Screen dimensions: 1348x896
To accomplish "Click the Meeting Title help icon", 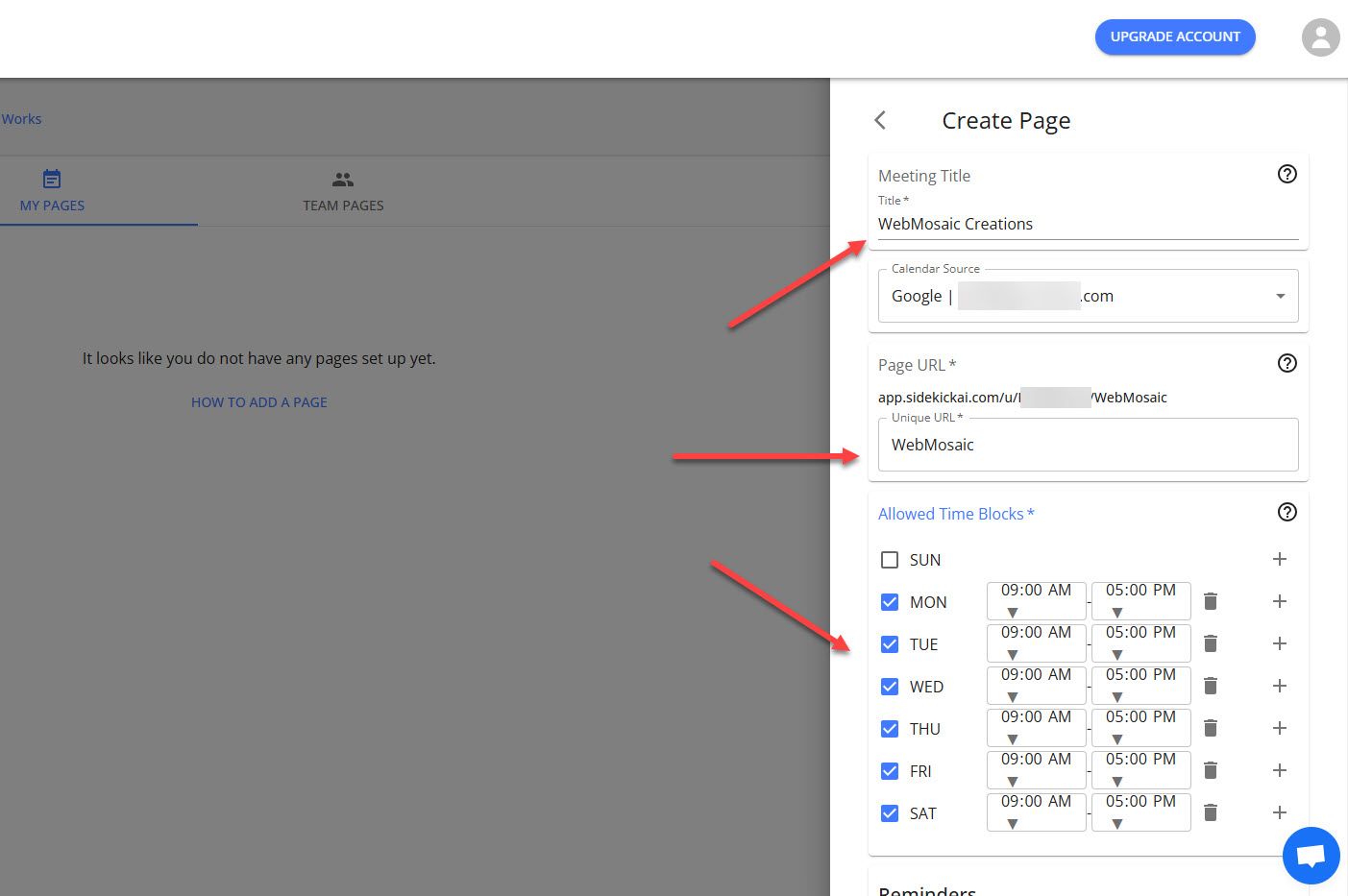I will point(1287,175).
